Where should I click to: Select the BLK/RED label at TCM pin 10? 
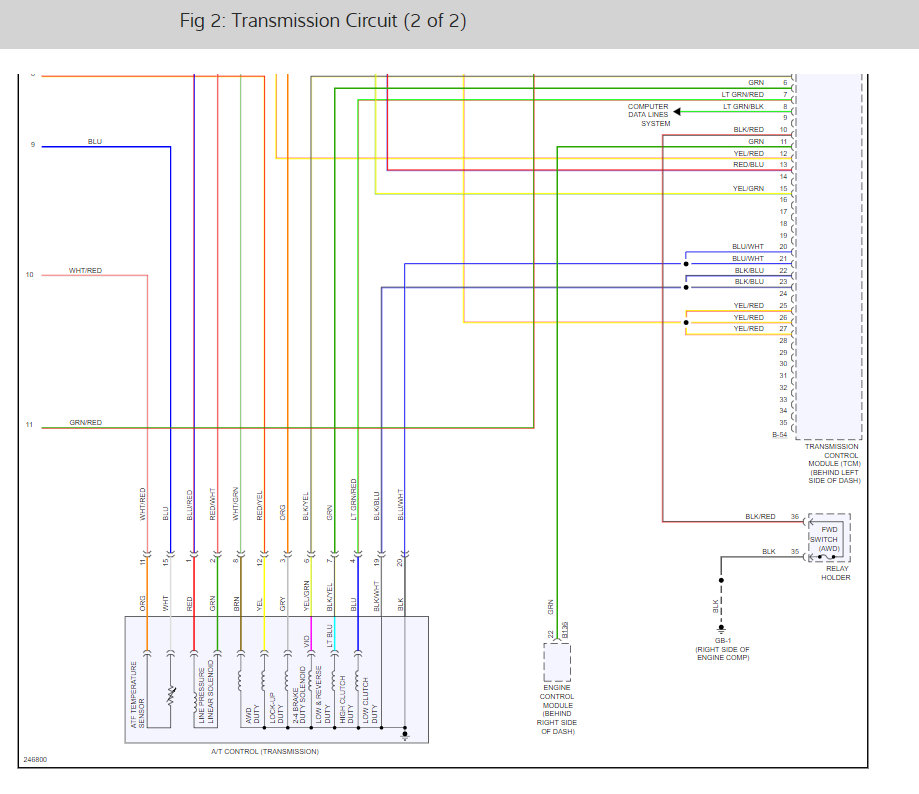(x=748, y=130)
